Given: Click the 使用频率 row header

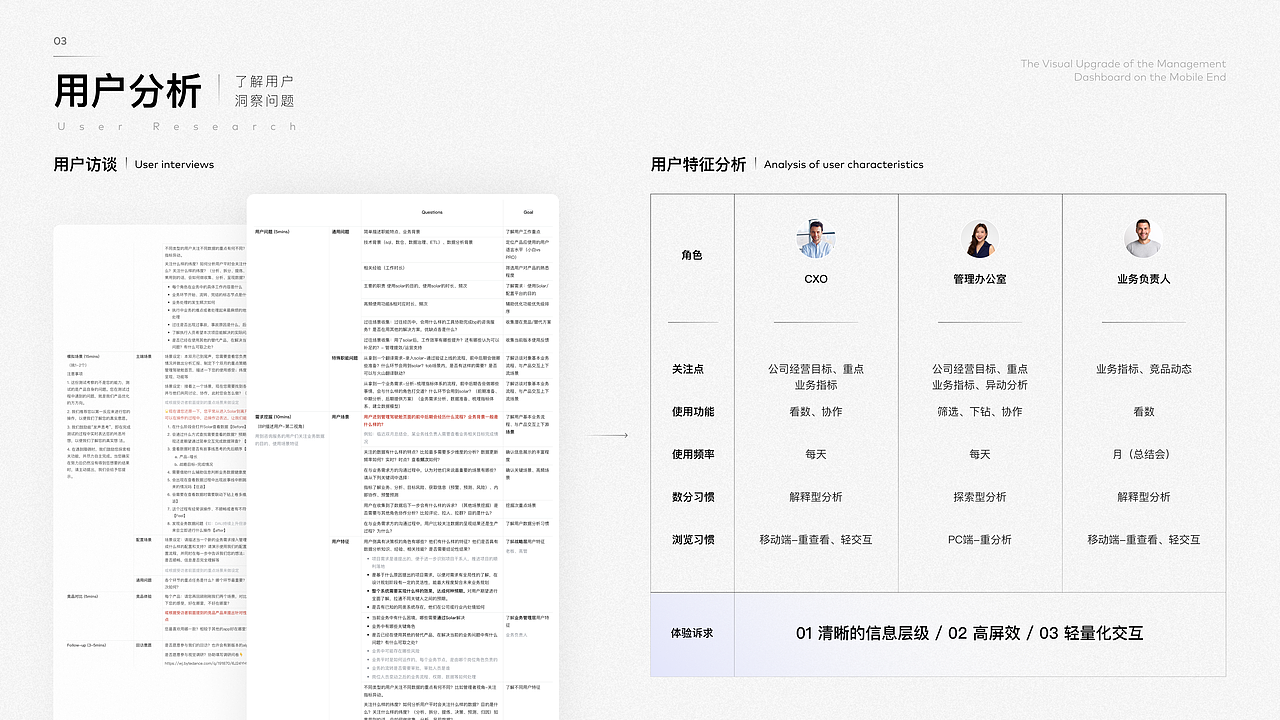Looking at the screenshot, I should coord(692,454).
